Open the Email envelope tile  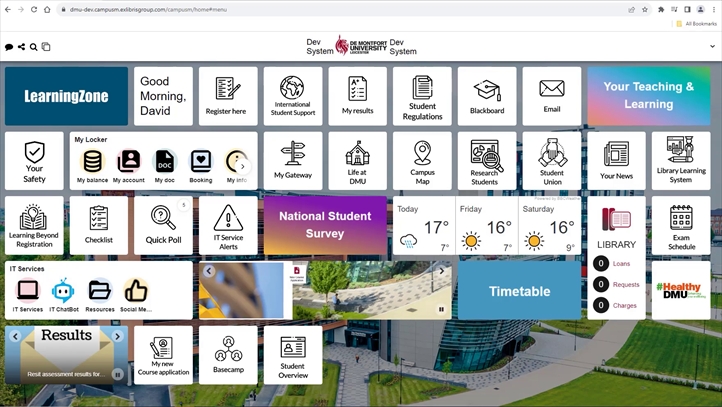551,96
